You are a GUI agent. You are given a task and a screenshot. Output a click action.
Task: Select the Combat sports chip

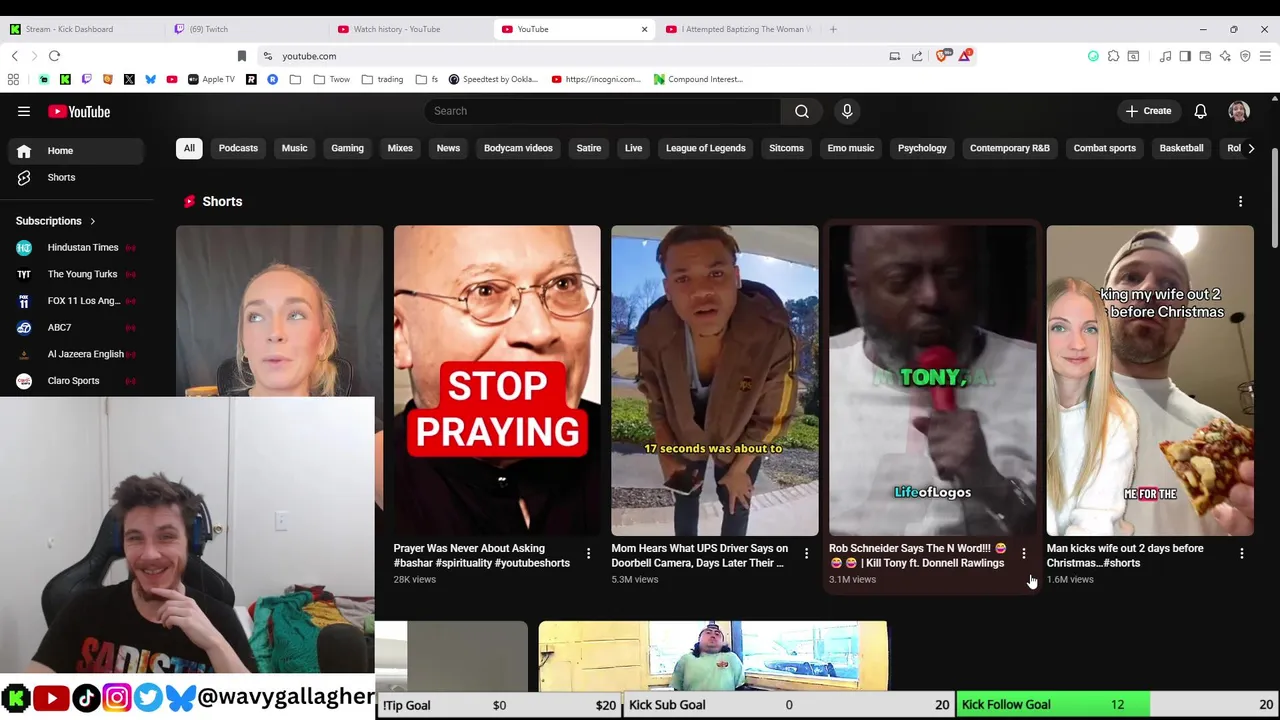click(1104, 148)
